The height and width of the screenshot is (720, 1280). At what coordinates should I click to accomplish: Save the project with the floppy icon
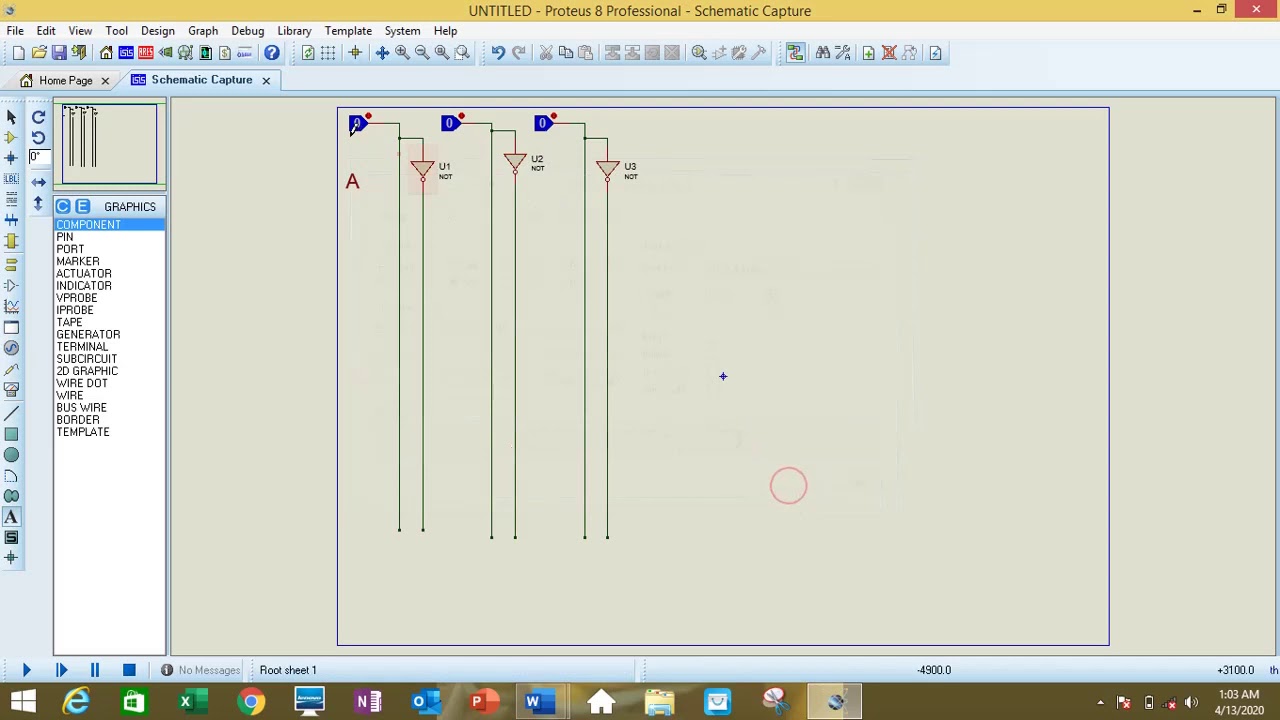tap(59, 53)
